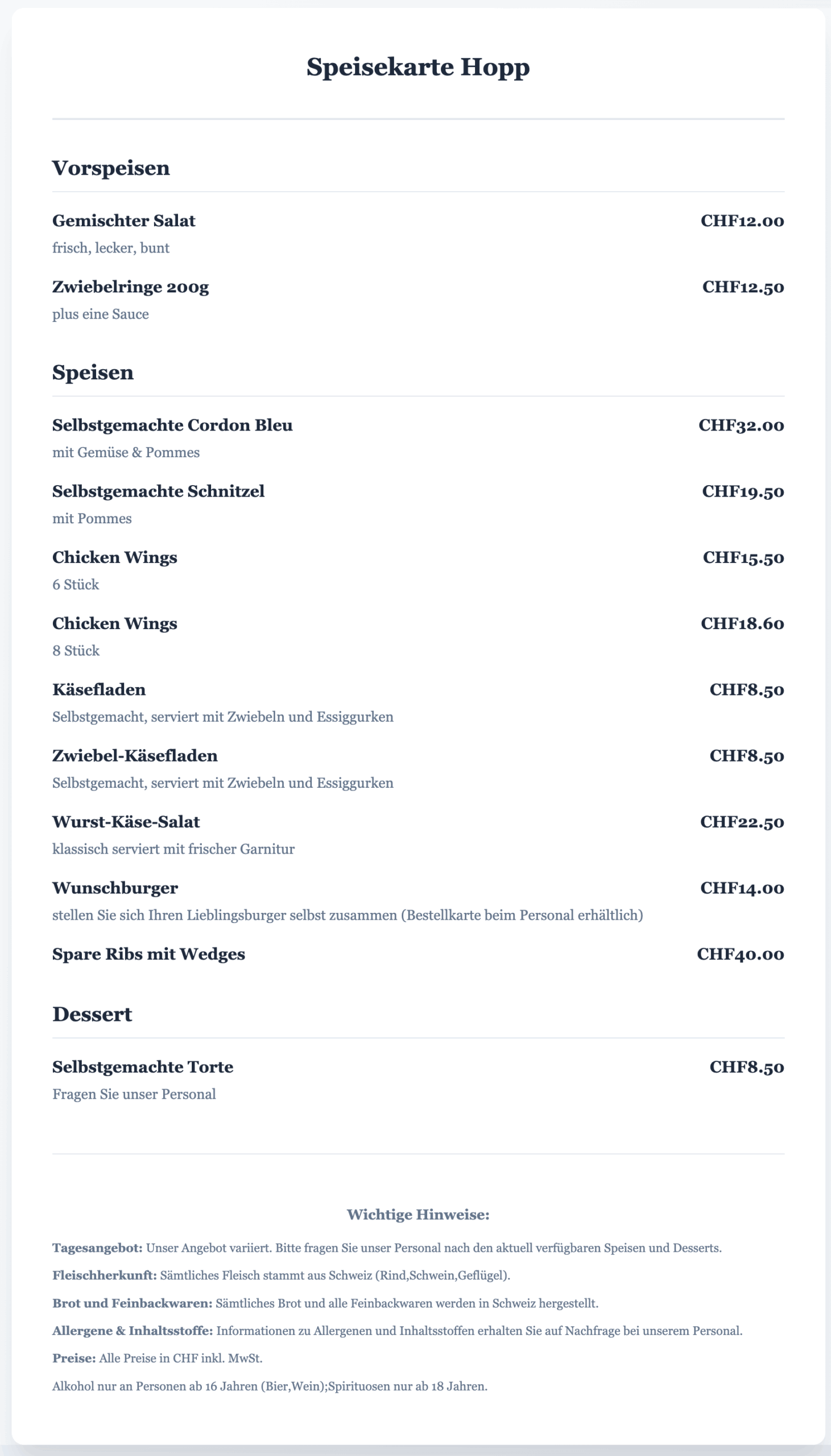This screenshot has height=1456, width=831.
Task: Click the Selbstgemachte Torte dessert name
Action: click(143, 1067)
